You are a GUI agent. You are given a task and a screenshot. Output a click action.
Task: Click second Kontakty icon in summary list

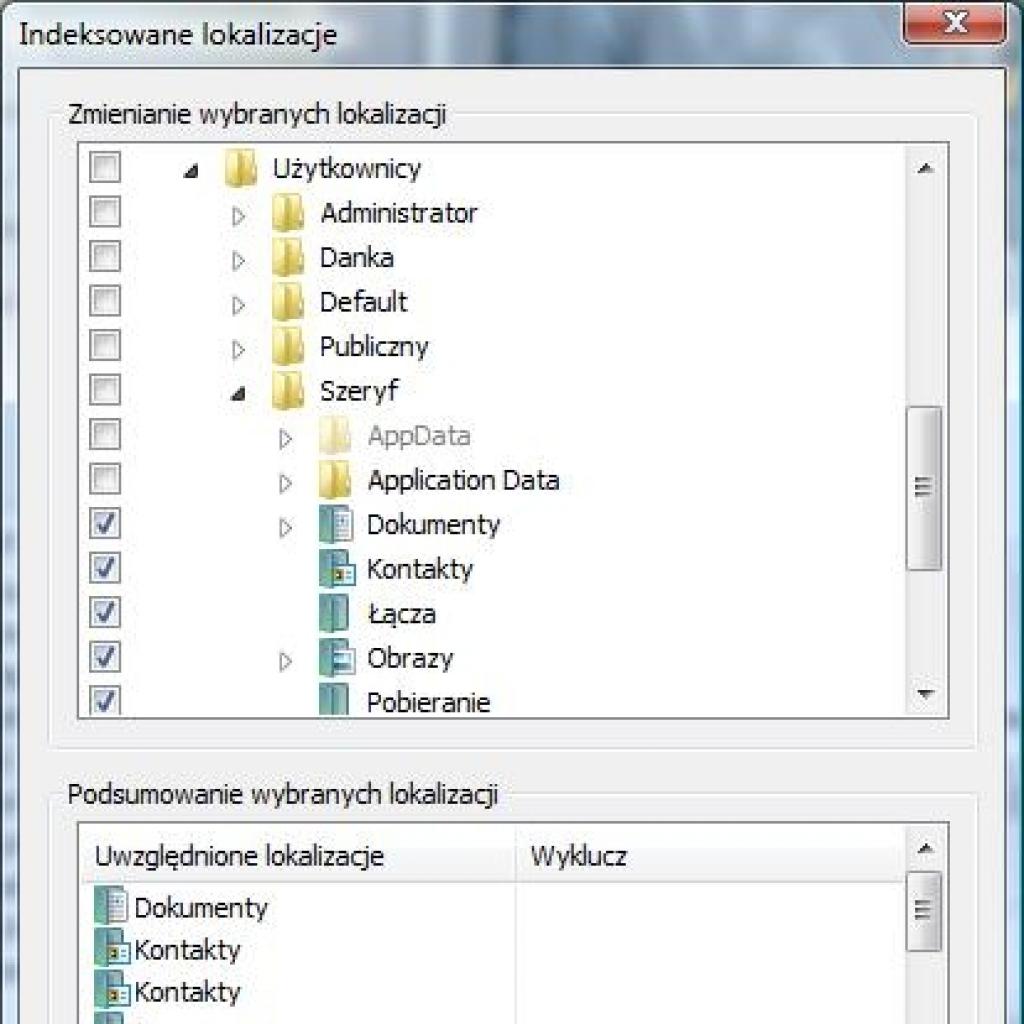[x=112, y=991]
